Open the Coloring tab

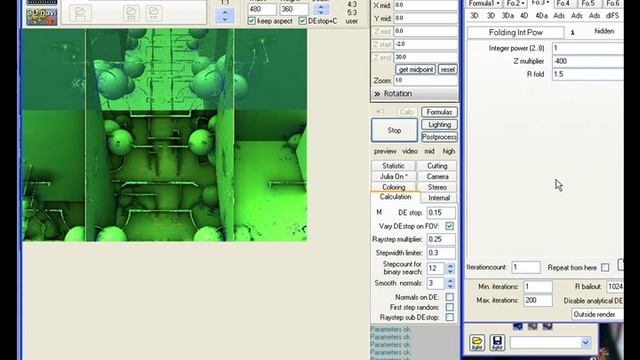pos(393,187)
